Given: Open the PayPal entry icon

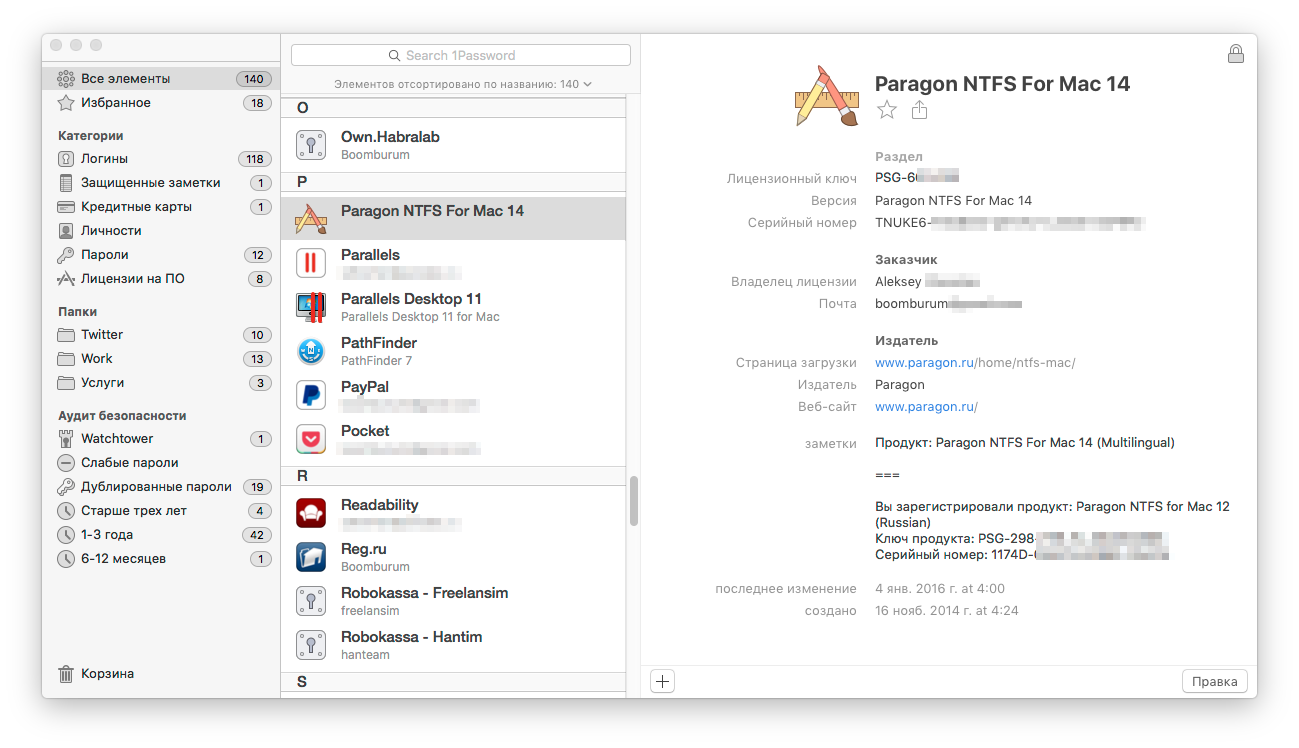Looking at the screenshot, I should tap(311, 395).
